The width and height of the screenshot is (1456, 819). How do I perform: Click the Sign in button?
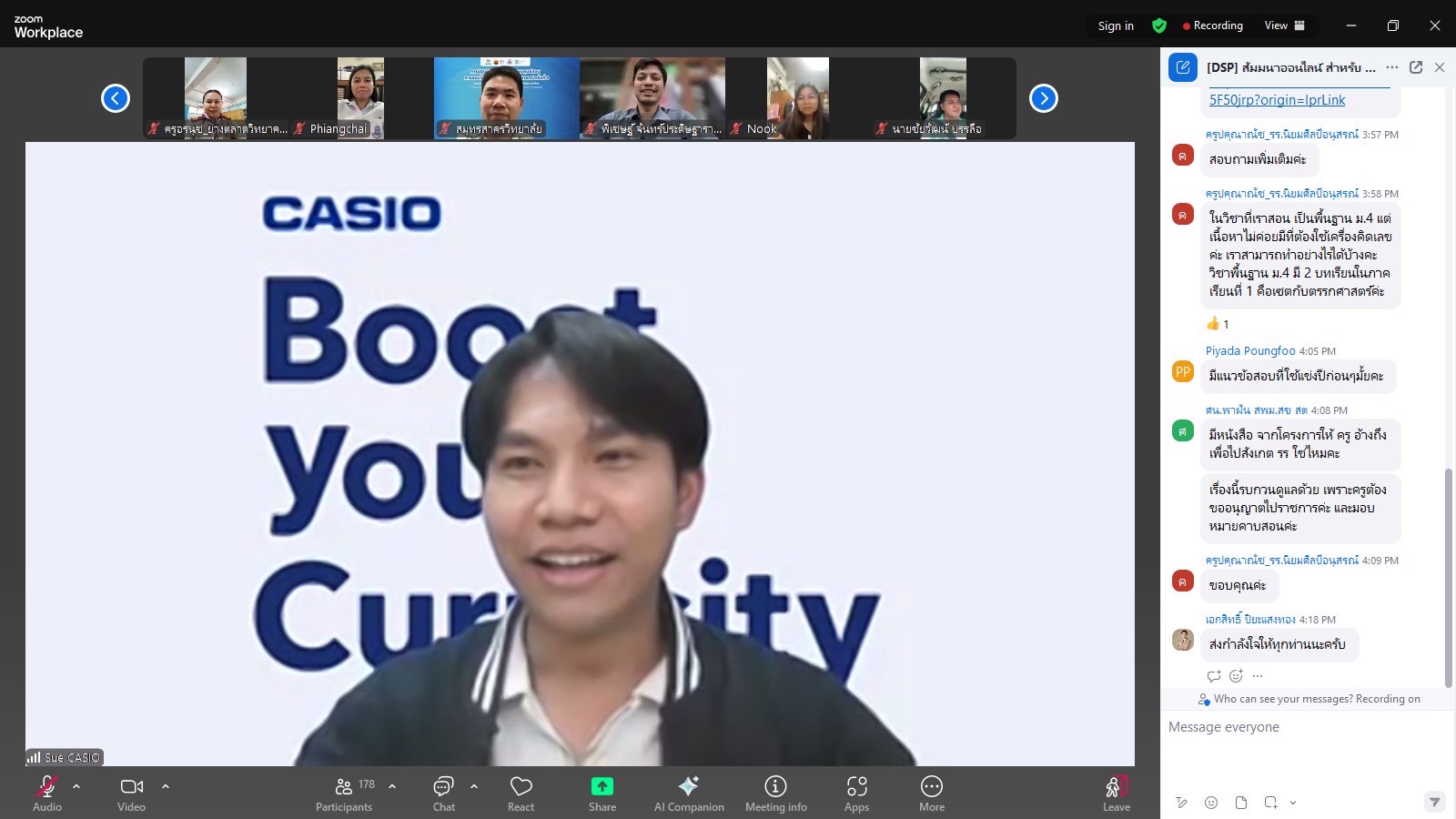1116,25
